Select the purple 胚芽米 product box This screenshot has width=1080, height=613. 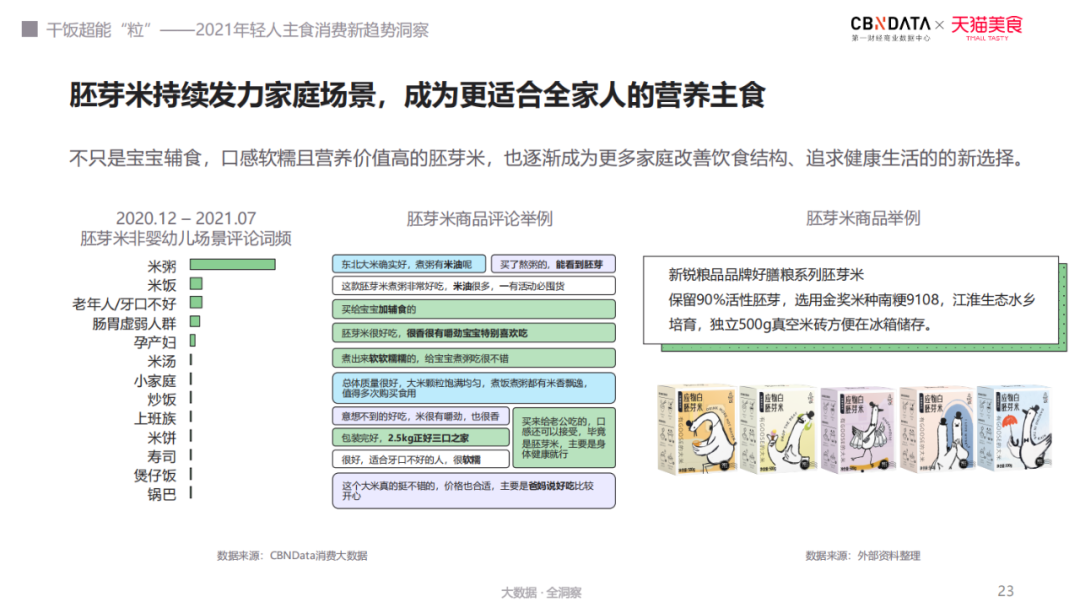click(x=857, y=429)
